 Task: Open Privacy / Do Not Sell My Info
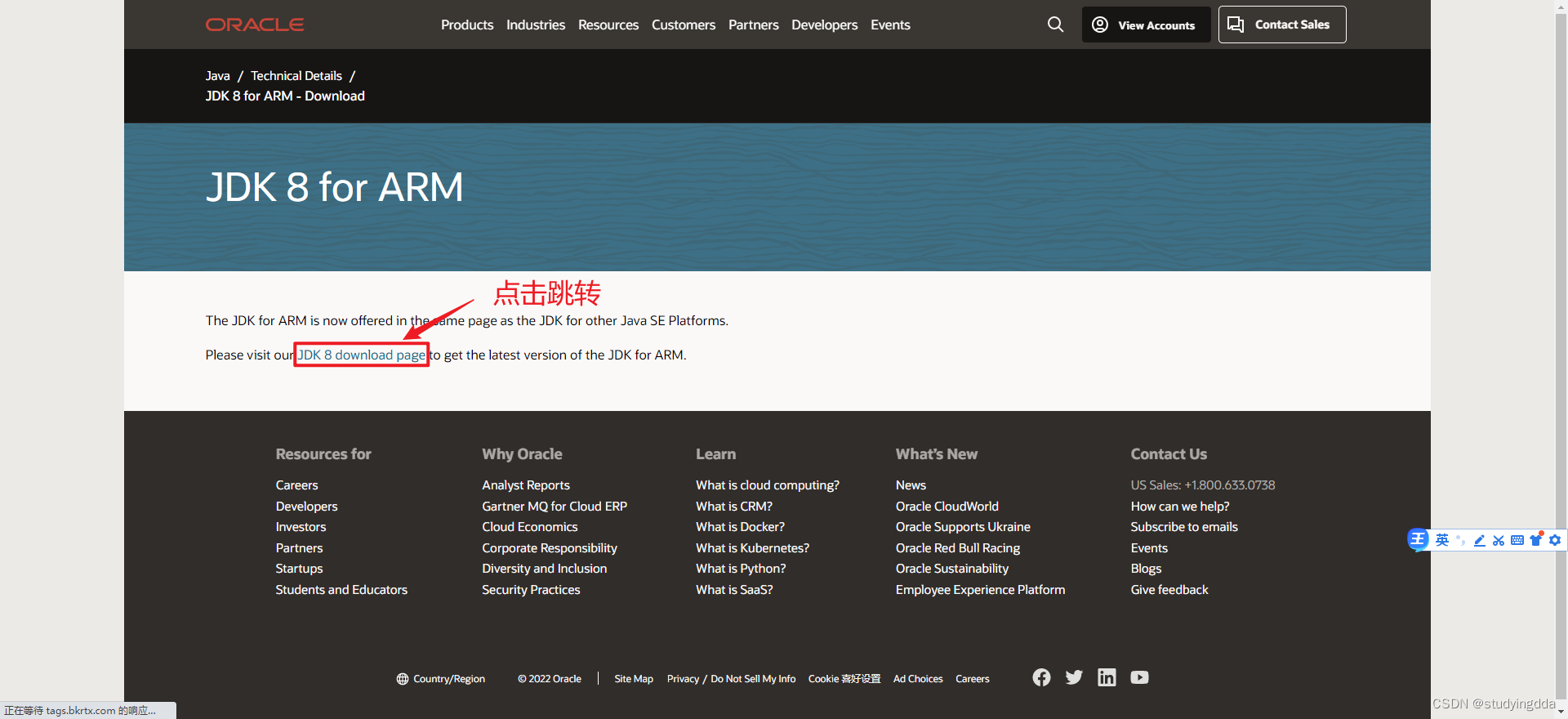[731, 679]
